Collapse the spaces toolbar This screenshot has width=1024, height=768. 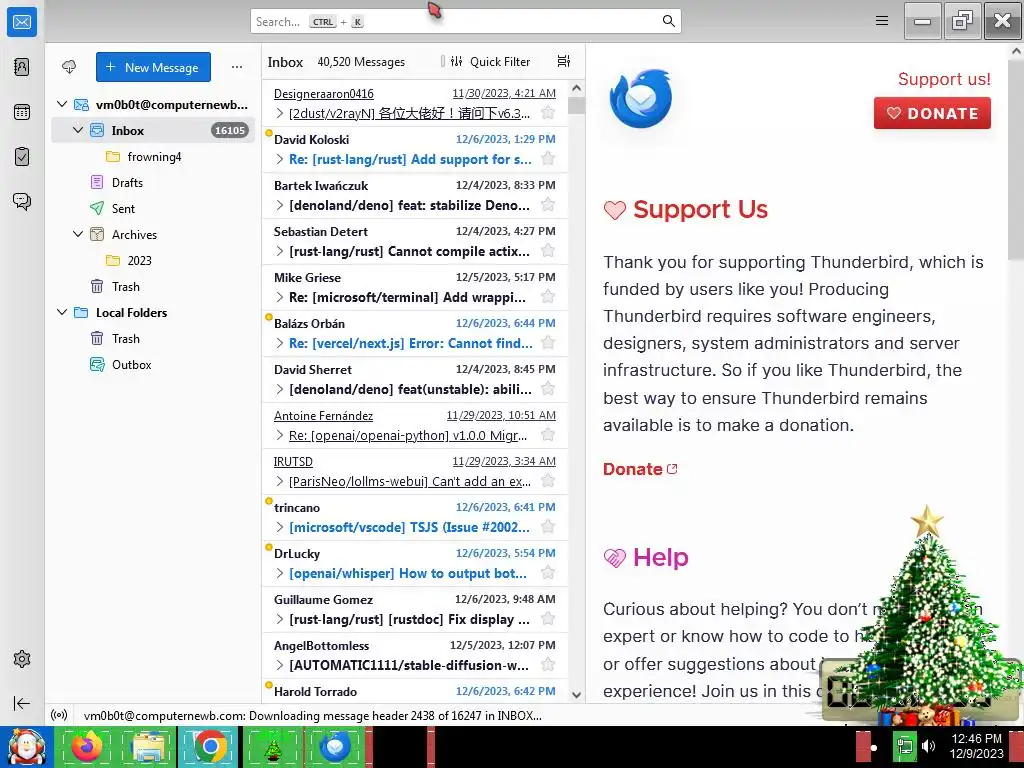[22, 703]
